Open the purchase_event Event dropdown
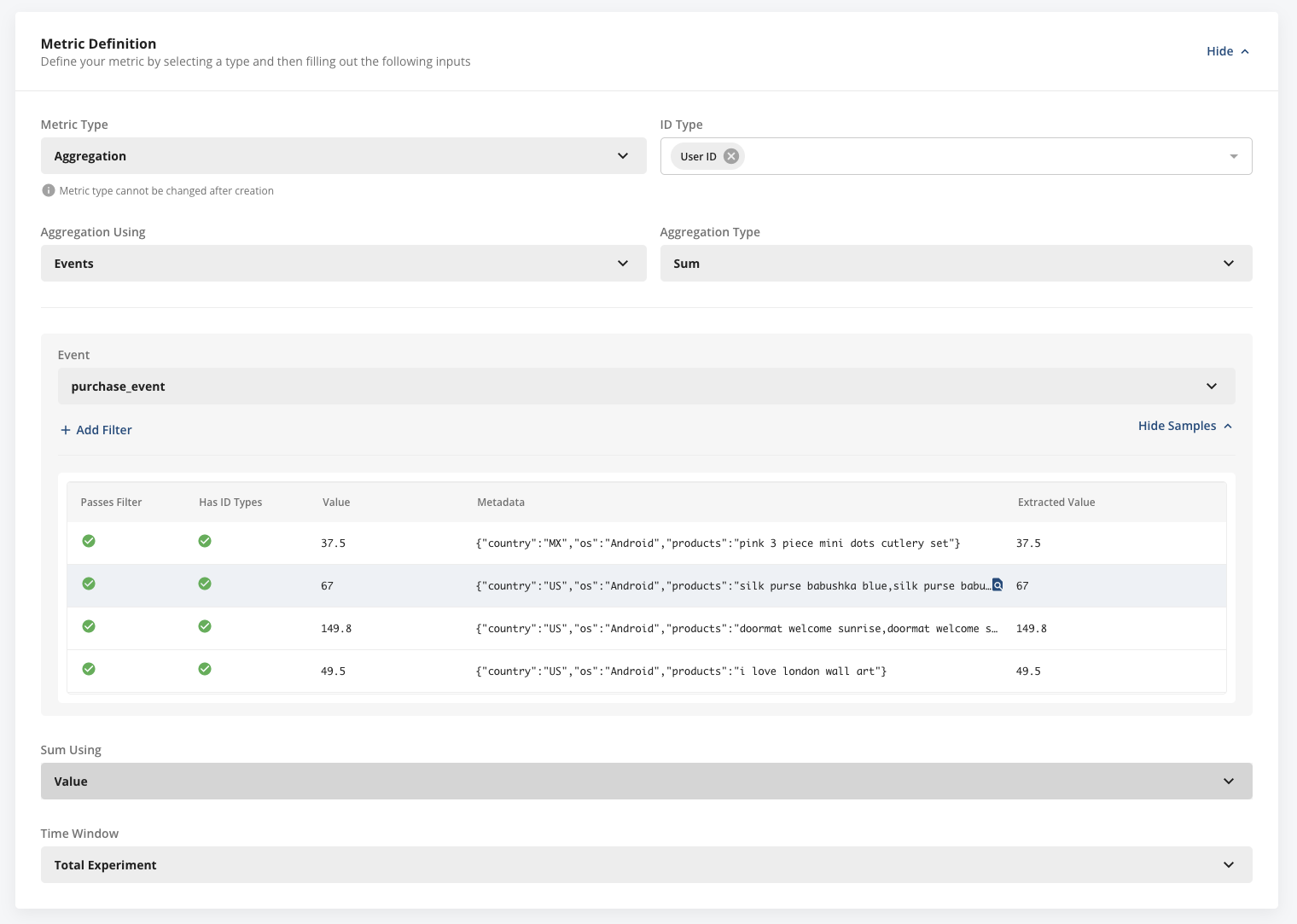The width and height of the screenshot is (1297, 924). click(x=645, y=386)
